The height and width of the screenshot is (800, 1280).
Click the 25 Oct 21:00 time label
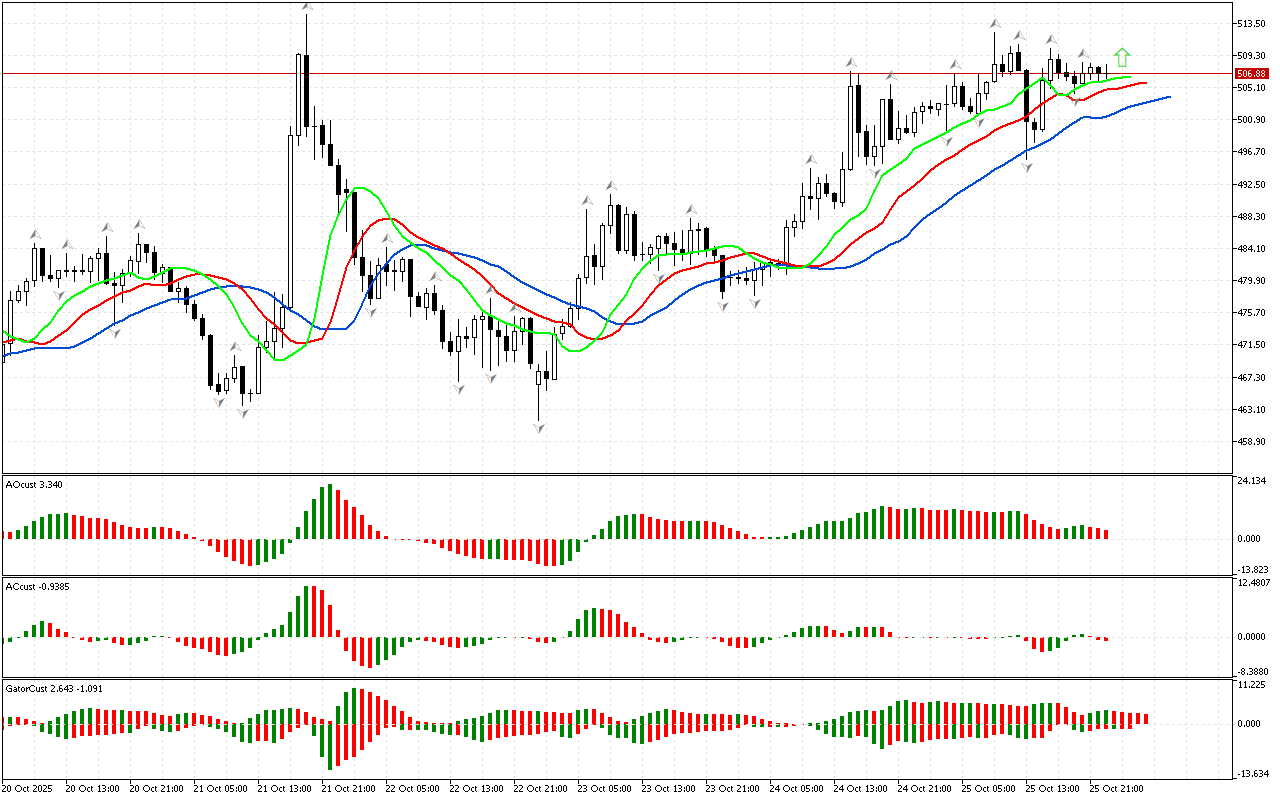[1116, 788]
